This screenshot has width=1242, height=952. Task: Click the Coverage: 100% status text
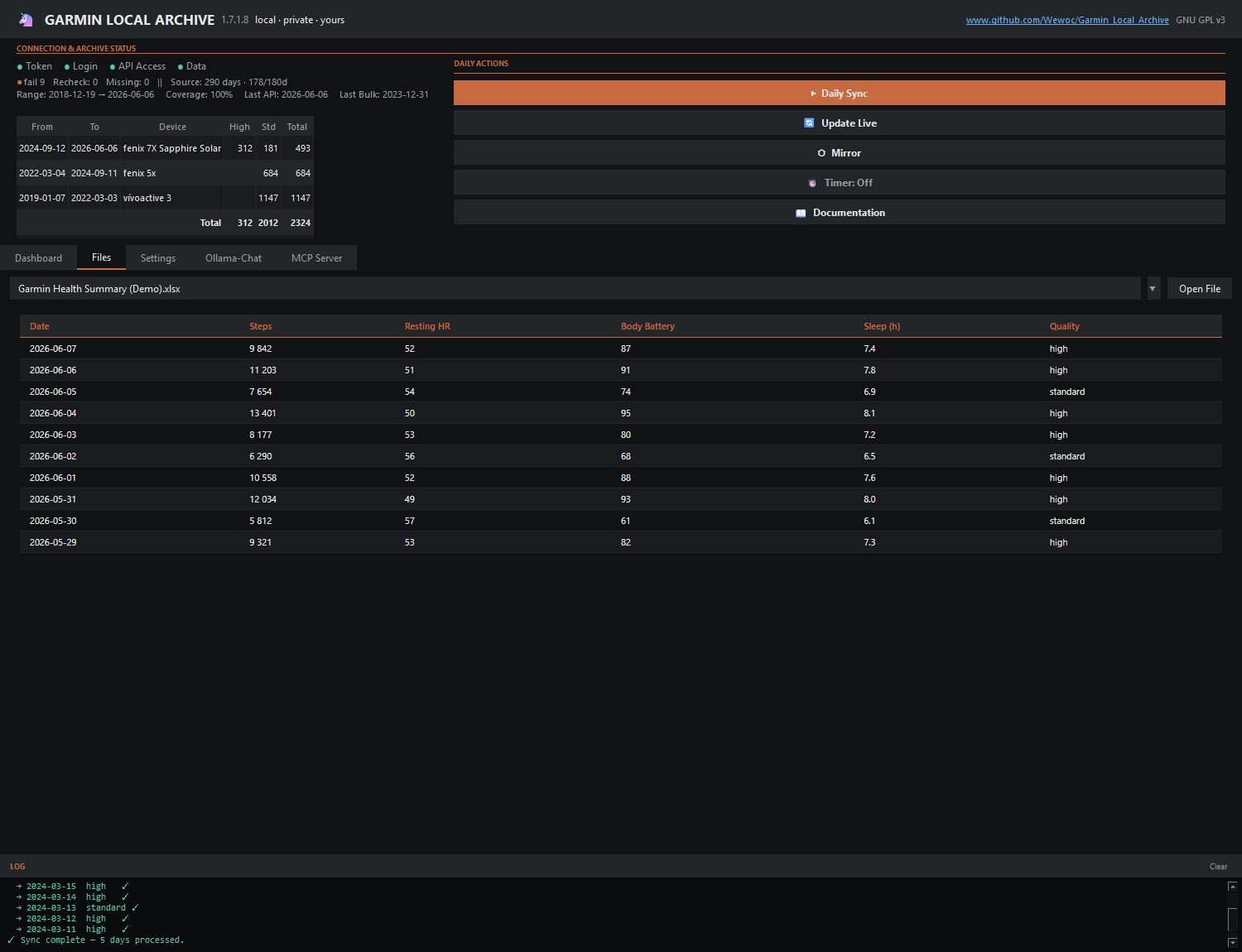coord(199,94)
